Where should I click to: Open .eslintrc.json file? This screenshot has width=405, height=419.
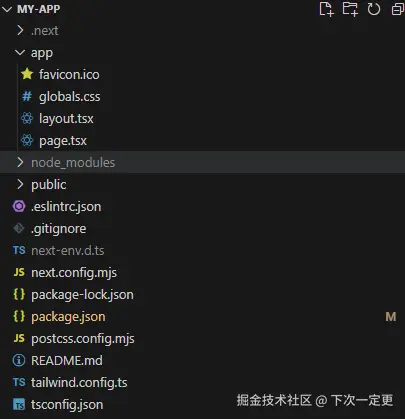(66, 207)
